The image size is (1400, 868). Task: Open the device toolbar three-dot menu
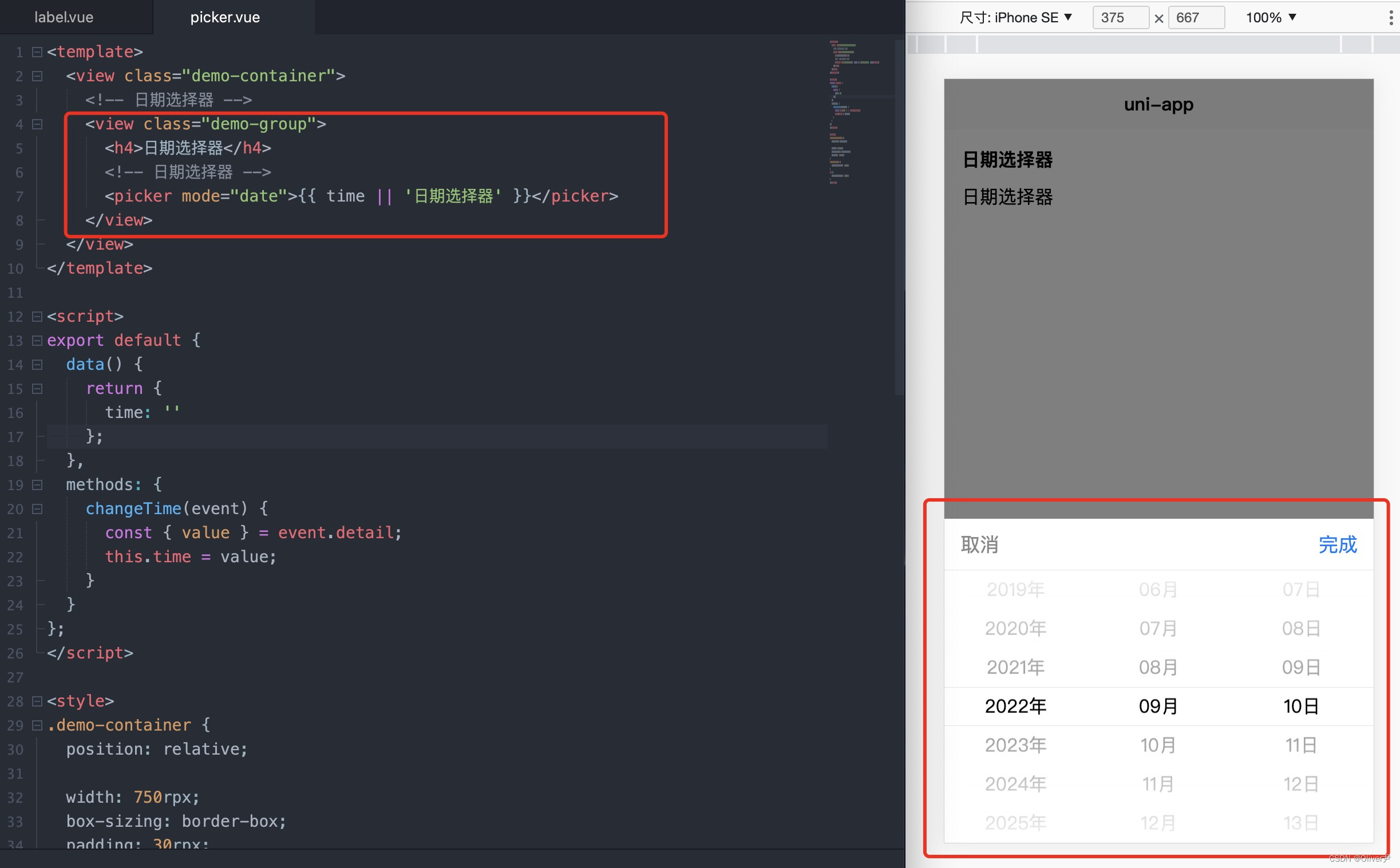point(1391,18)
